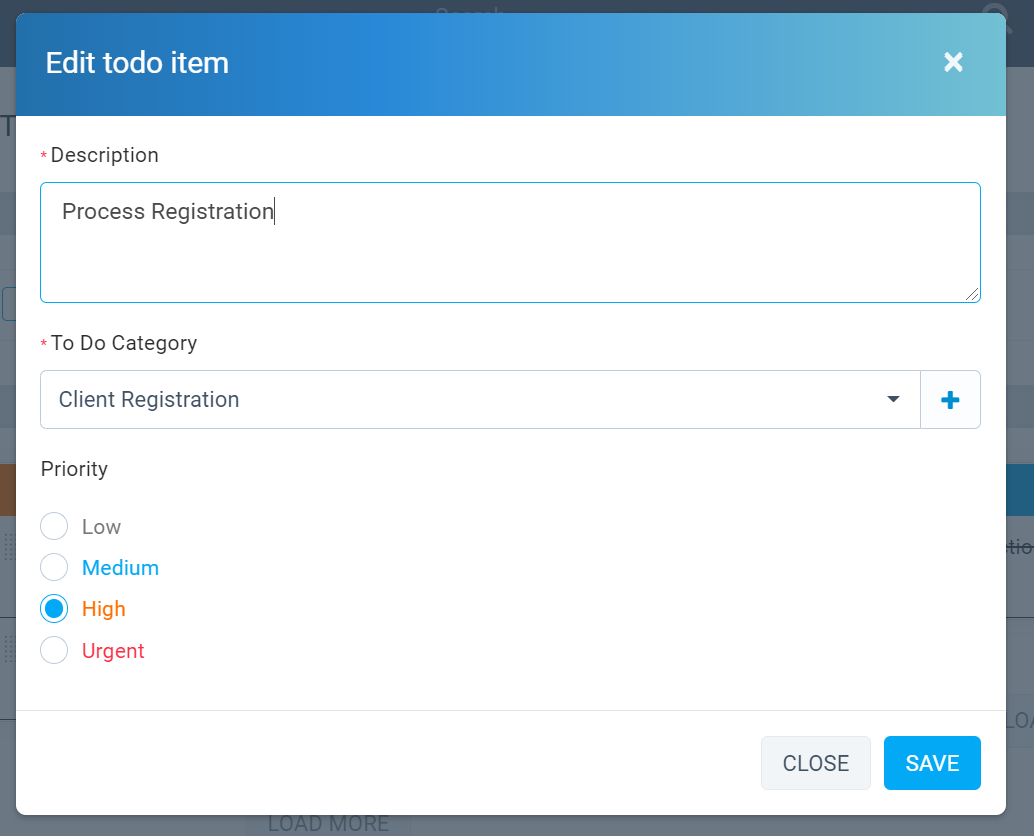Click the 'Priority' section label

(x=74, y=469)
